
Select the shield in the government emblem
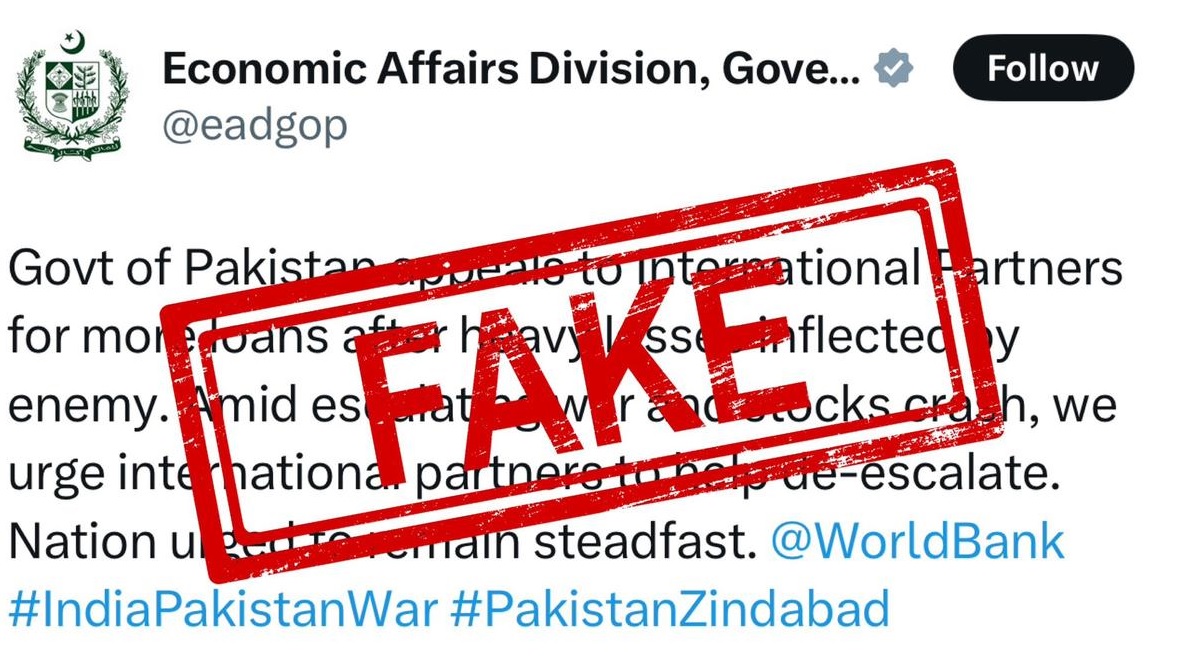pos(72,92)
